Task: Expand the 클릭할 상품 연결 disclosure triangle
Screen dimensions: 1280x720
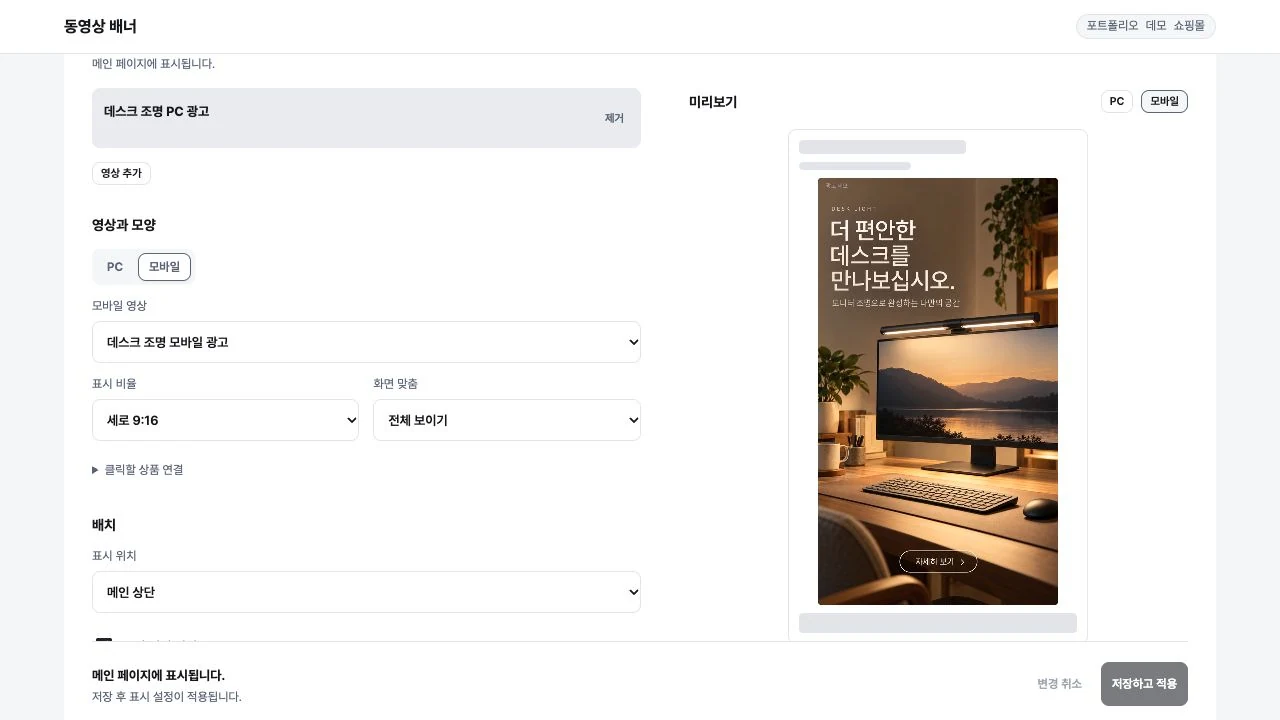Action: 137,470
